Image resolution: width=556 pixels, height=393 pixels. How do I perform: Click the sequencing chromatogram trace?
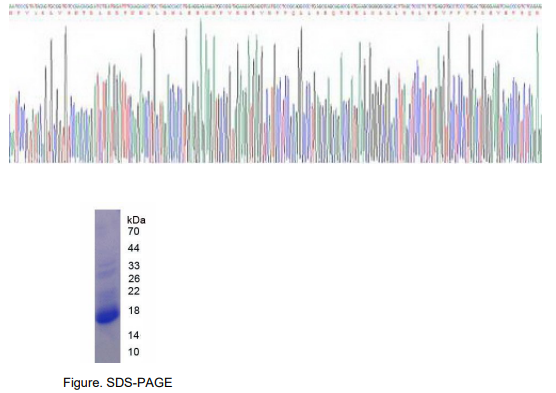(x=275, y=91)
